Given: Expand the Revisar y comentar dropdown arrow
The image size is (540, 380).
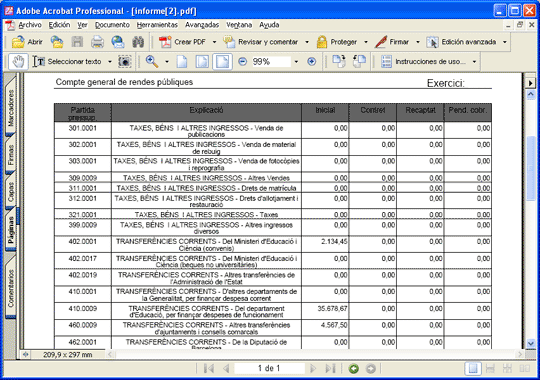Looking at the screenshot, I should coord(307,42).
